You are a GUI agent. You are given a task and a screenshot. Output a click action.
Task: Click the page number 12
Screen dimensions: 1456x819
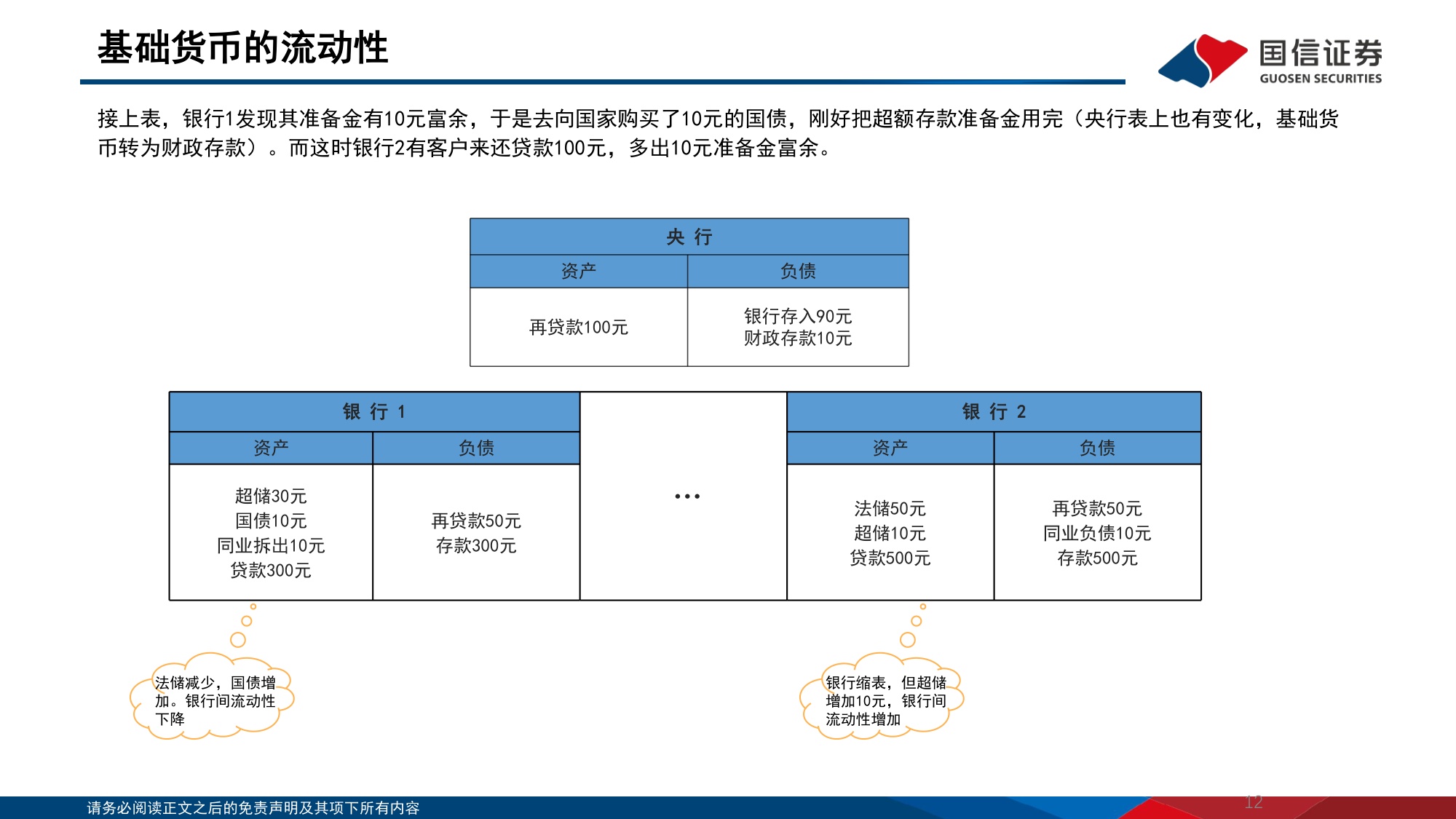coord(1254,802)
